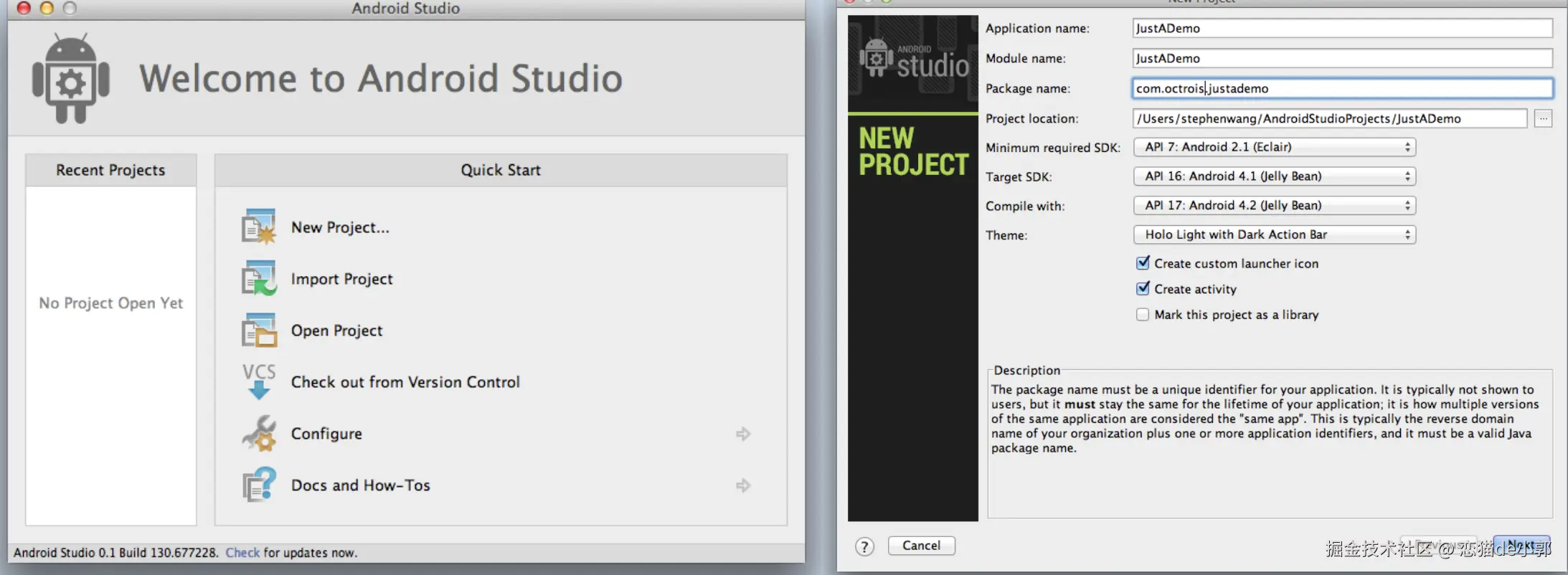The height and width of the screenshot is (575, 1568).
Task: Minimize the Android Studio welcome window
Action: click(x=47, y=8)
